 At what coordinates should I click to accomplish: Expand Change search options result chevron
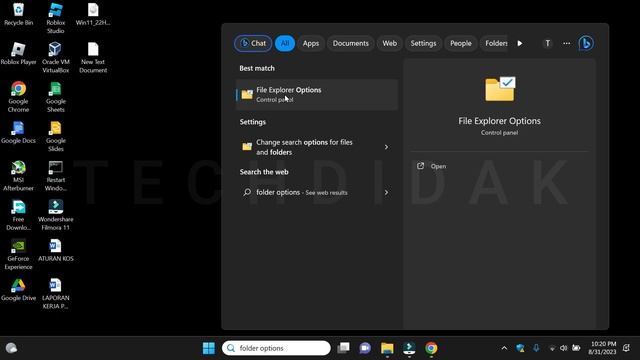(386, 147)
